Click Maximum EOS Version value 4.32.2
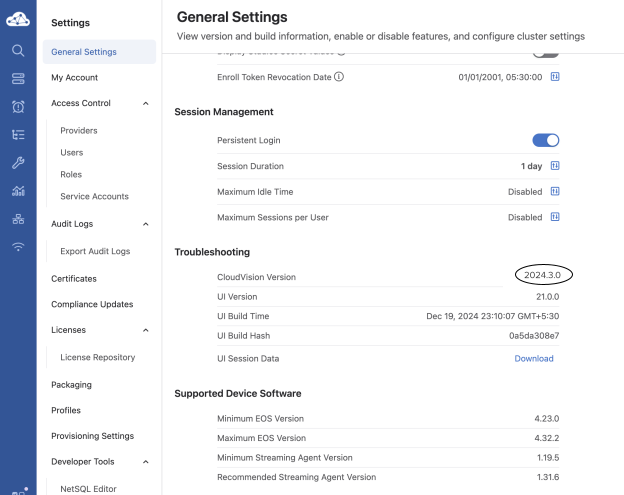The width and height of the screenshot is (624, 495). 546,438
